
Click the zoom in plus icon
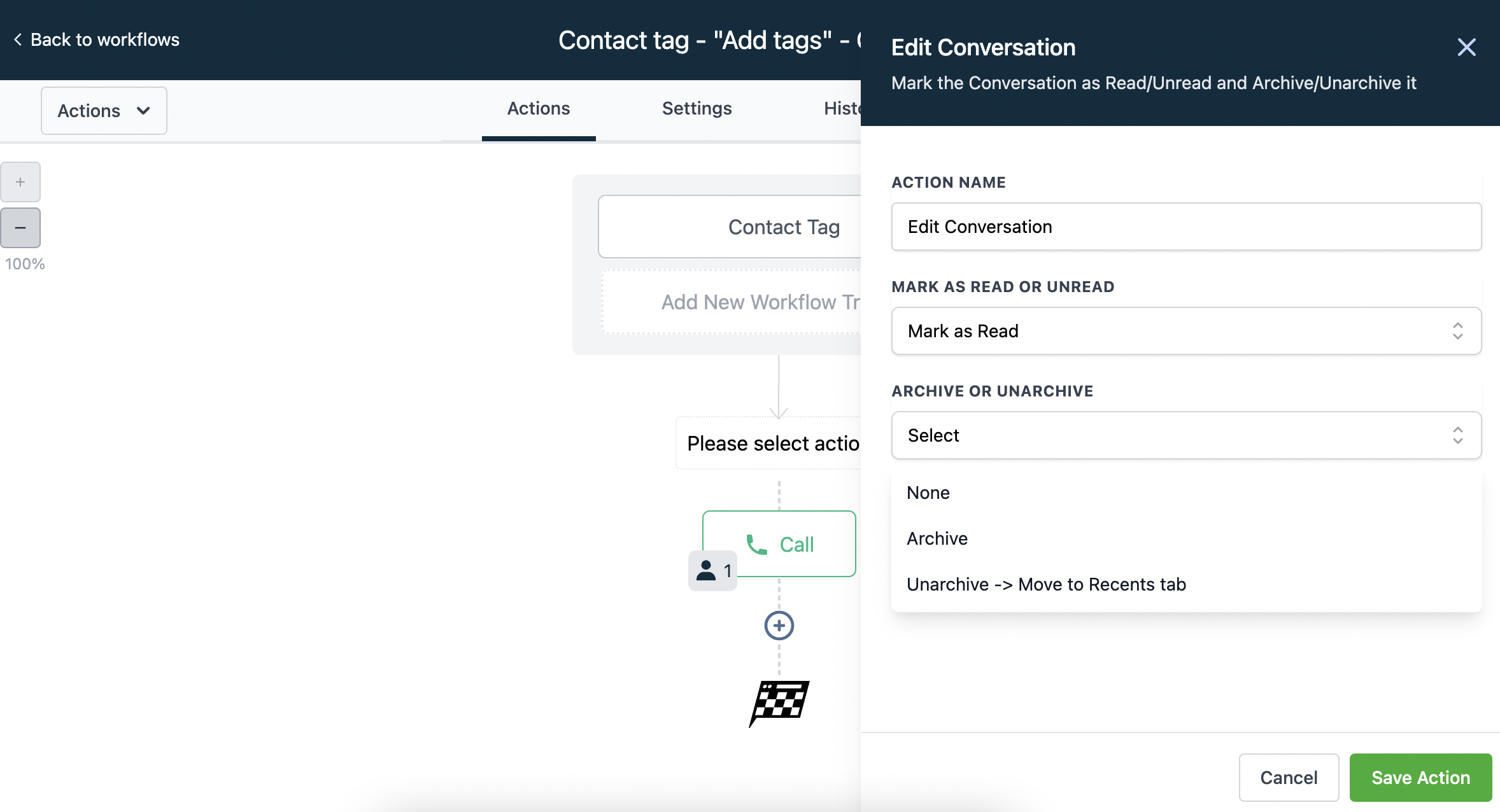pyautogui.click(x=21, y=181)
